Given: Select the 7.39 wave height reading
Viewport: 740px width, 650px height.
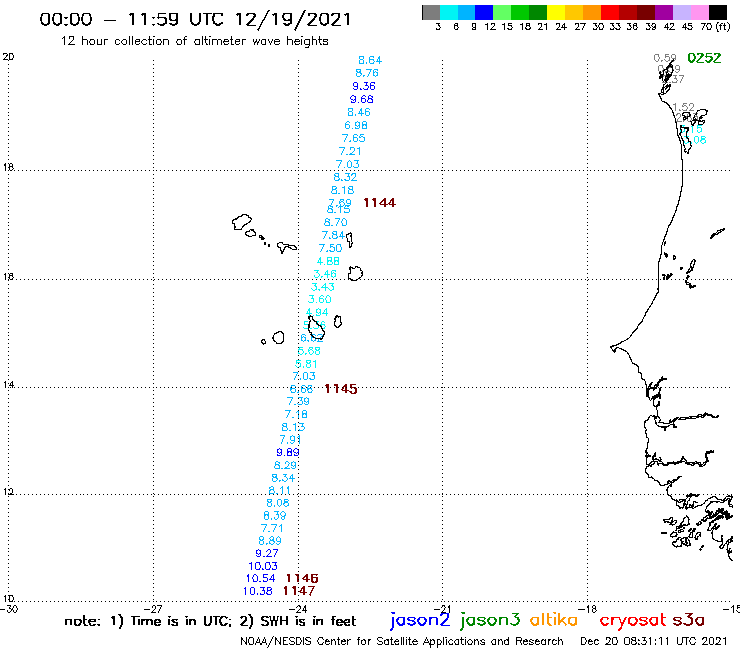Looking at the screenshot, I should 298,401.
